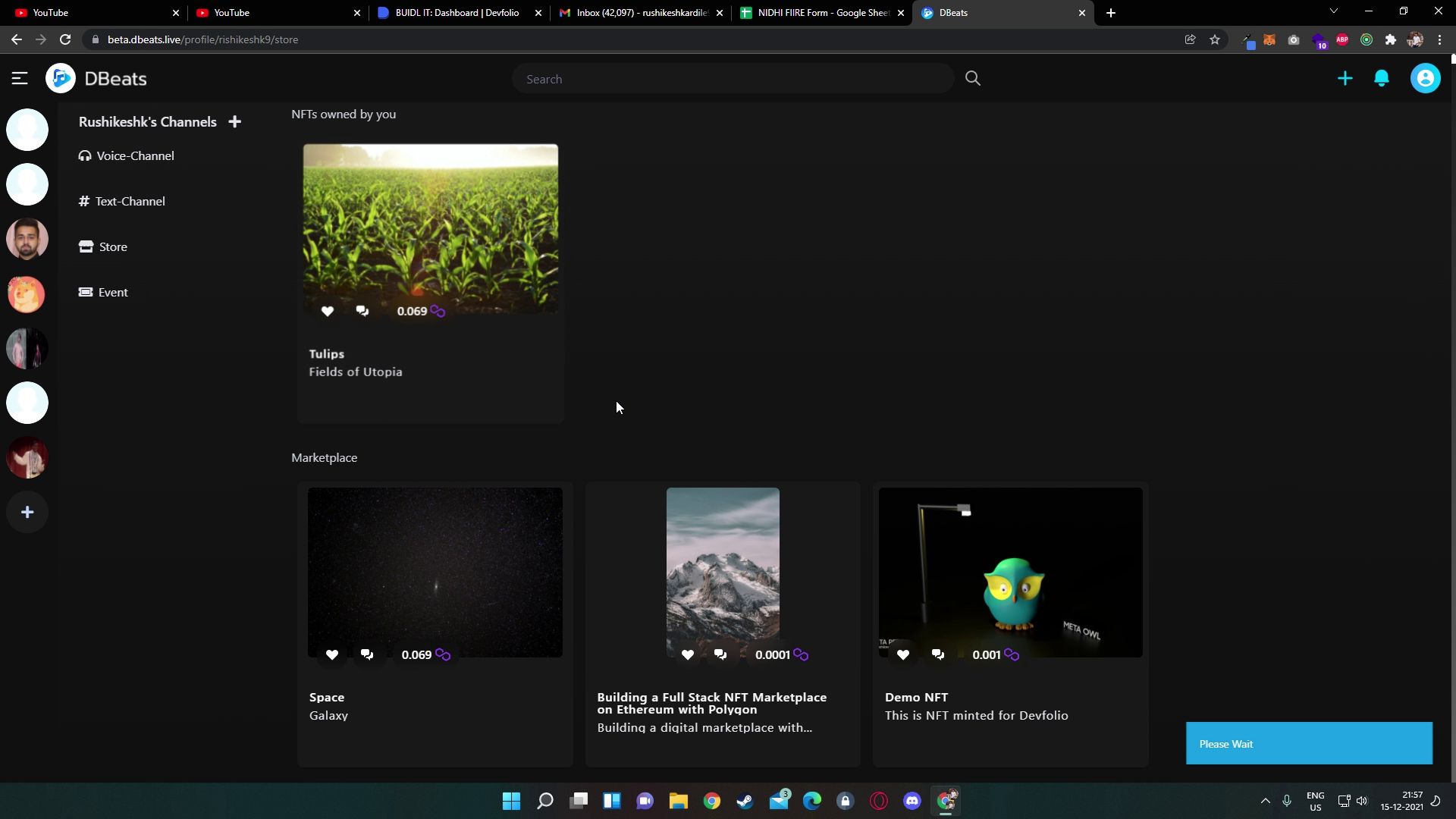Click the chain link icon on Tulips NFT
1456x819 pixels.
[437, 311]
